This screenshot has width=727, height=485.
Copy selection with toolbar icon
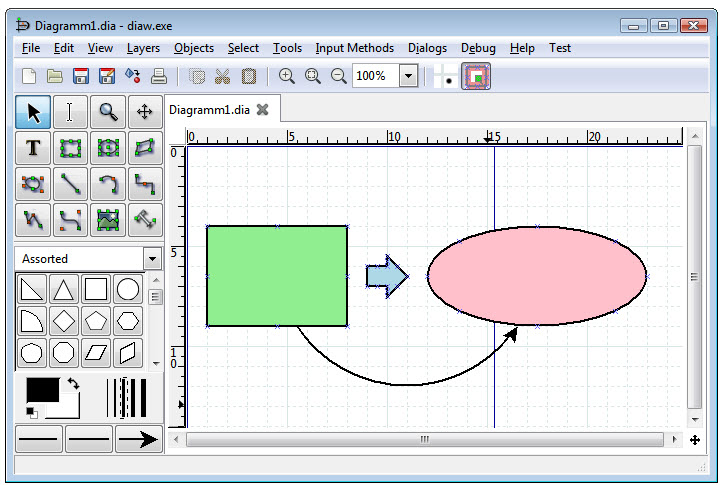tap(197, 76)
